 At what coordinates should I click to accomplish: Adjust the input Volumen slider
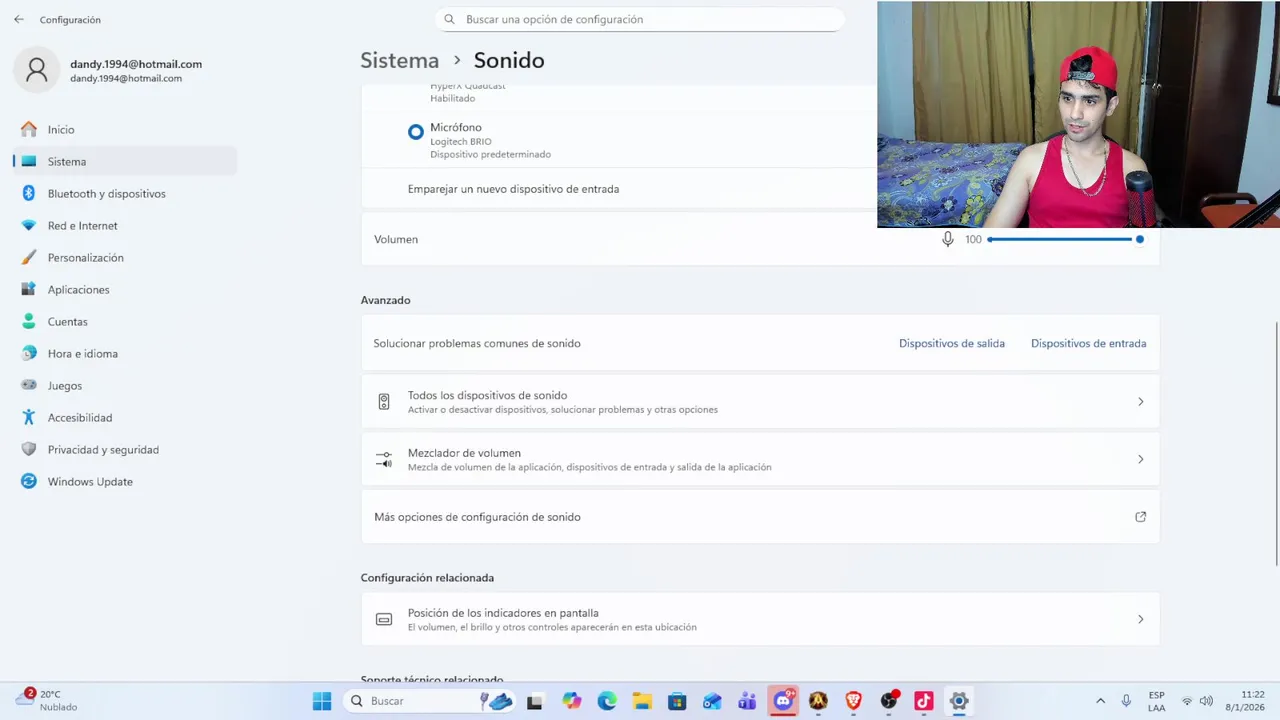pos(1064,240)
